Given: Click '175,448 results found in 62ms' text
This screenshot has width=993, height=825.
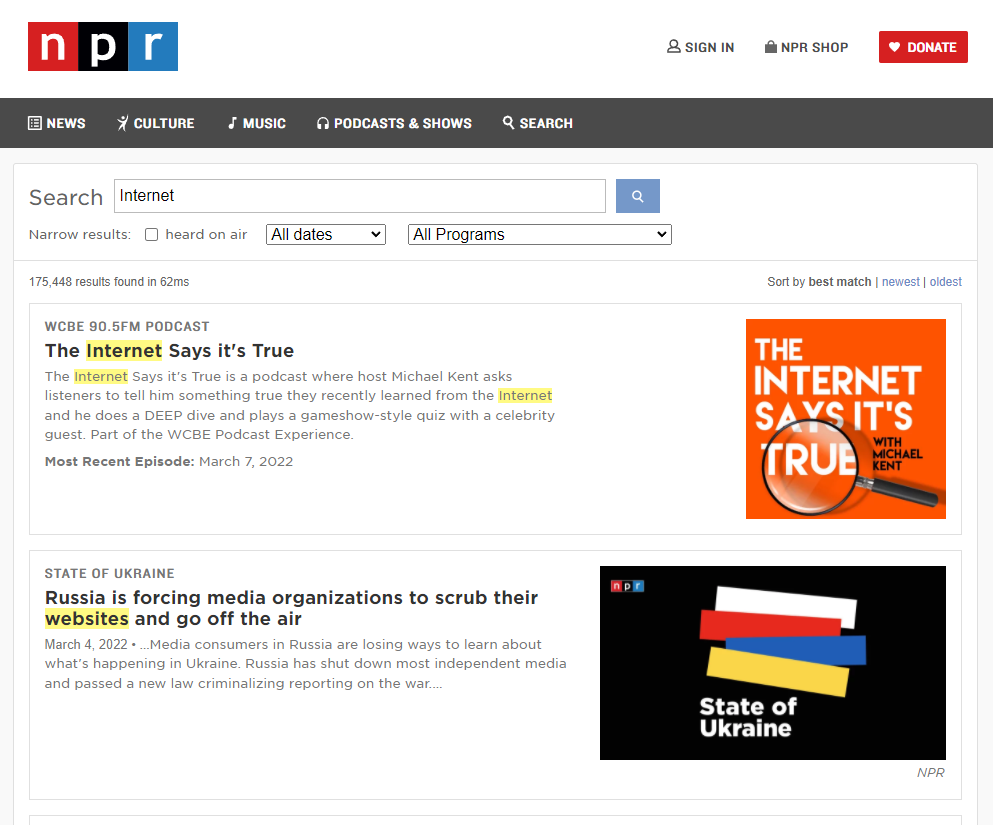Looking at the screenshot, I should [x=109, y=282].
